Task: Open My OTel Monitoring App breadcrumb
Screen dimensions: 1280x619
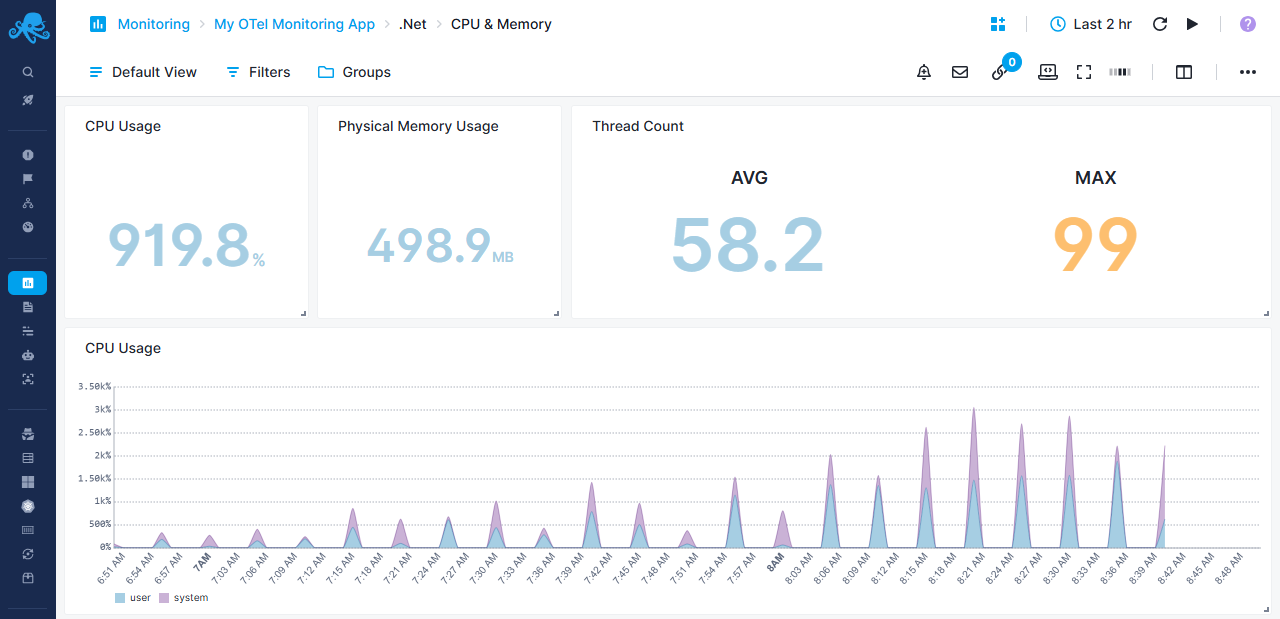Action: (x=294, y=24)
